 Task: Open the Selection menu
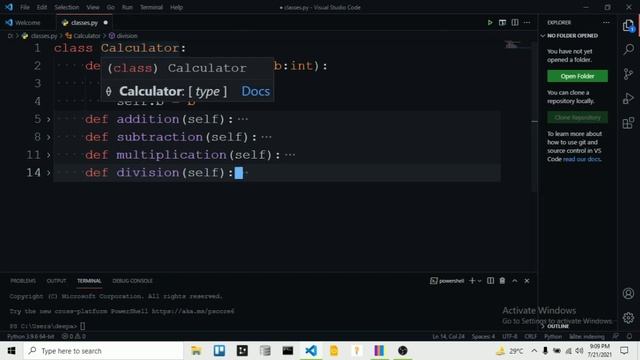click(x=67, y=7)
